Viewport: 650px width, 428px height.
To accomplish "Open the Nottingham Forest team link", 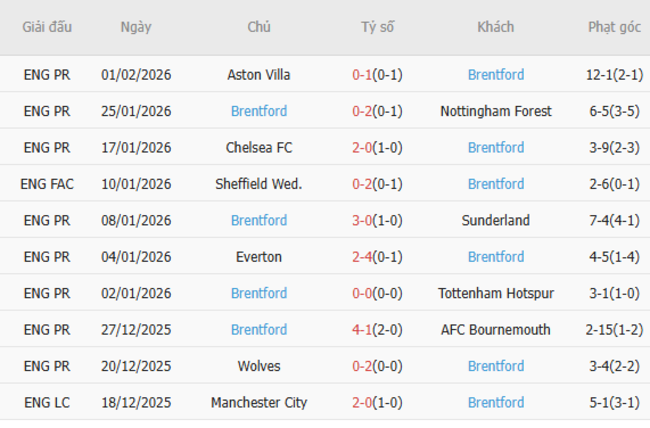I will [495, 111].
